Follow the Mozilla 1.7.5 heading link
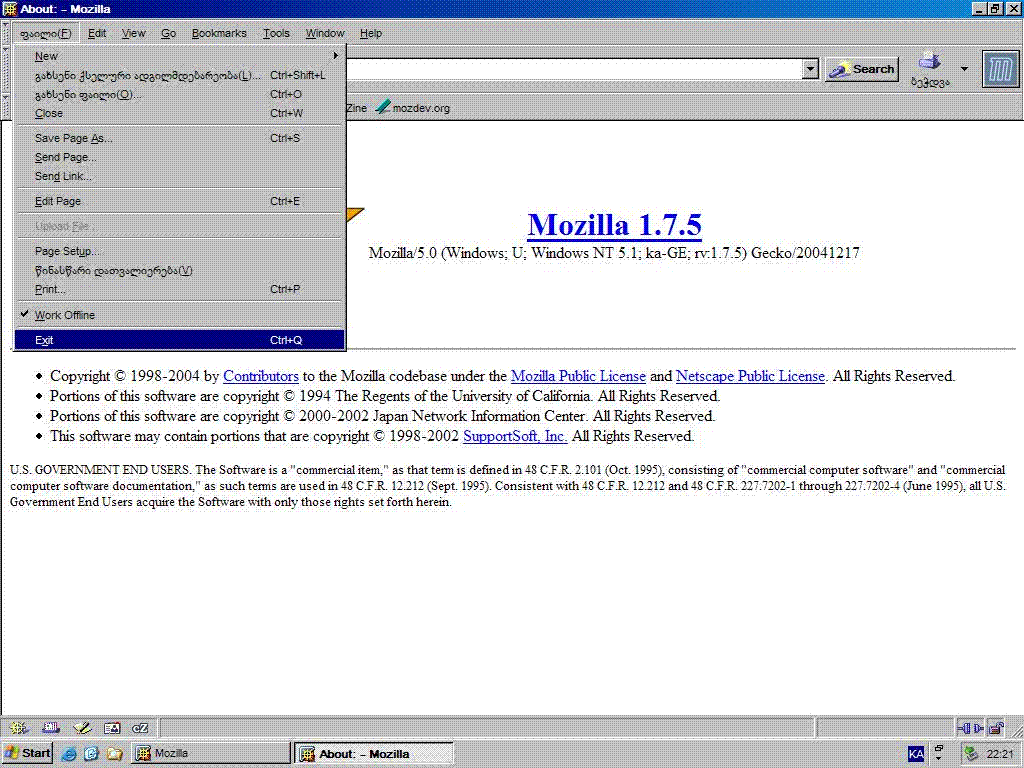1024x768 pixels. tap(615, 225)
